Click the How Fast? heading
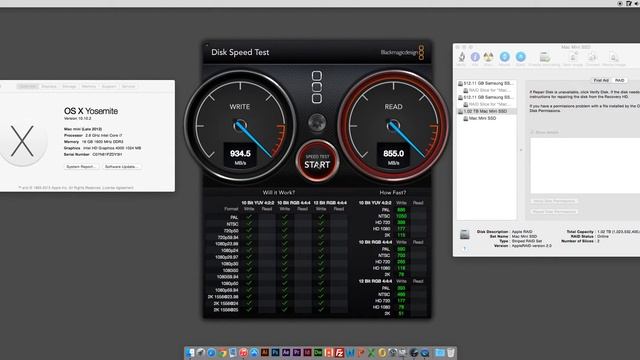 click(x=393, y=192)
